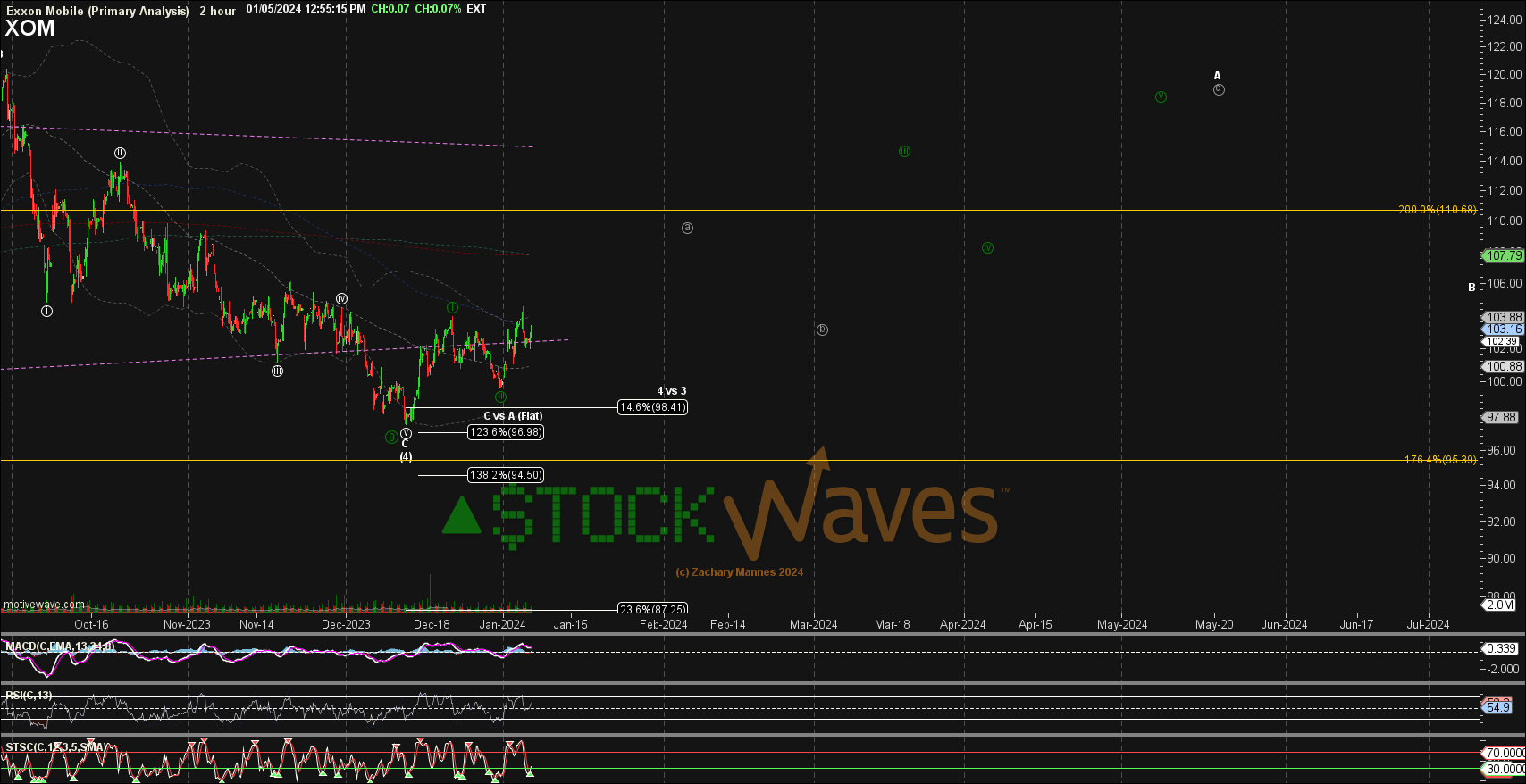1526x784 pixels.
Task: Select the RSI(C,13) indicator label
Action: [29, 696]
